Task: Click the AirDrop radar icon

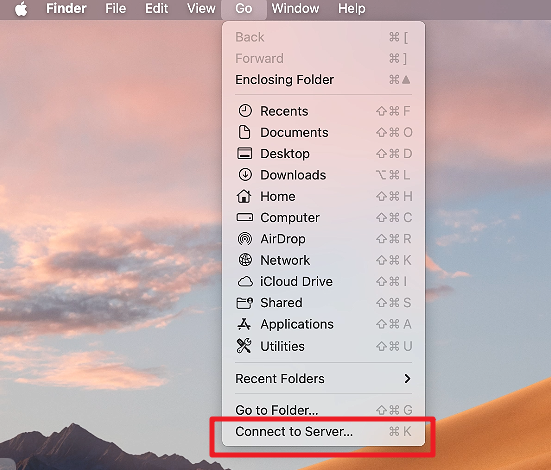Action: point(245,239)
